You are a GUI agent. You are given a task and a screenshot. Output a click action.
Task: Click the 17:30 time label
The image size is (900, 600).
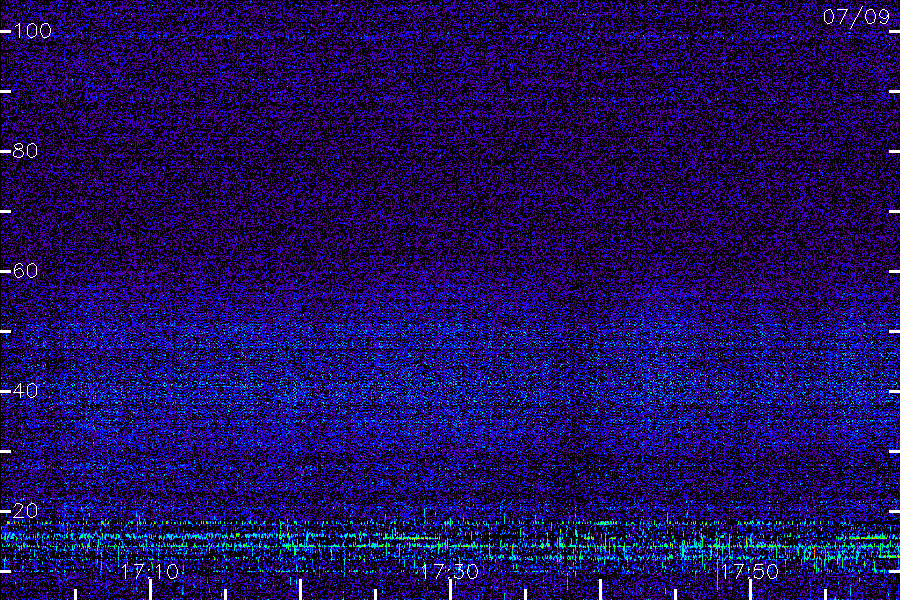click(x=450, y=571)
